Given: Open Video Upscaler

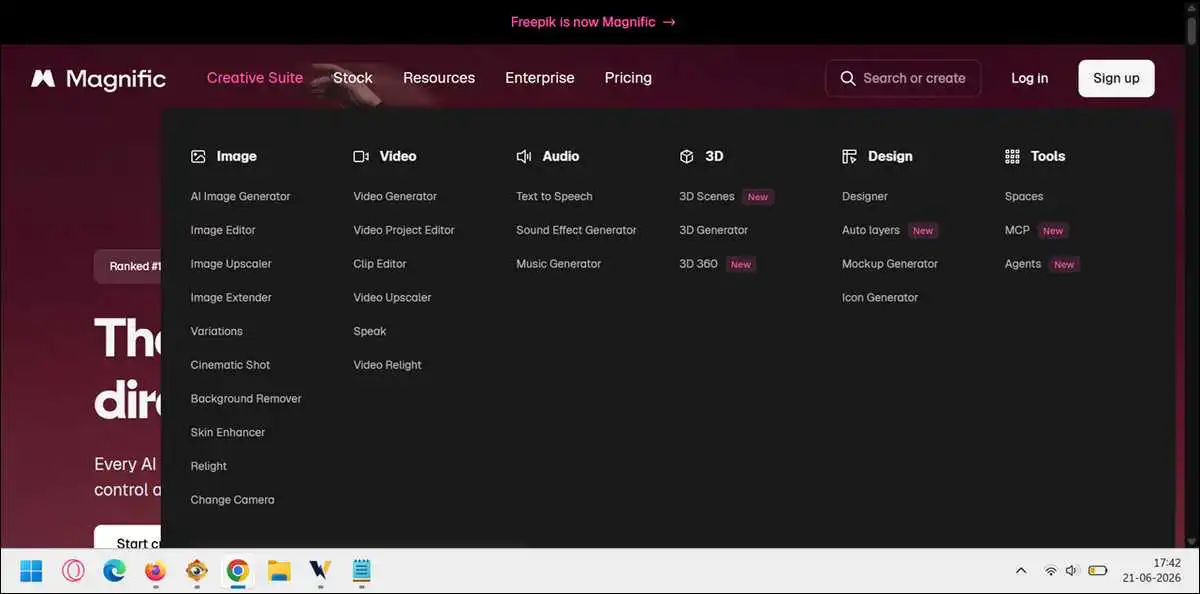Looking at the screenshot, I should [392, 297].
